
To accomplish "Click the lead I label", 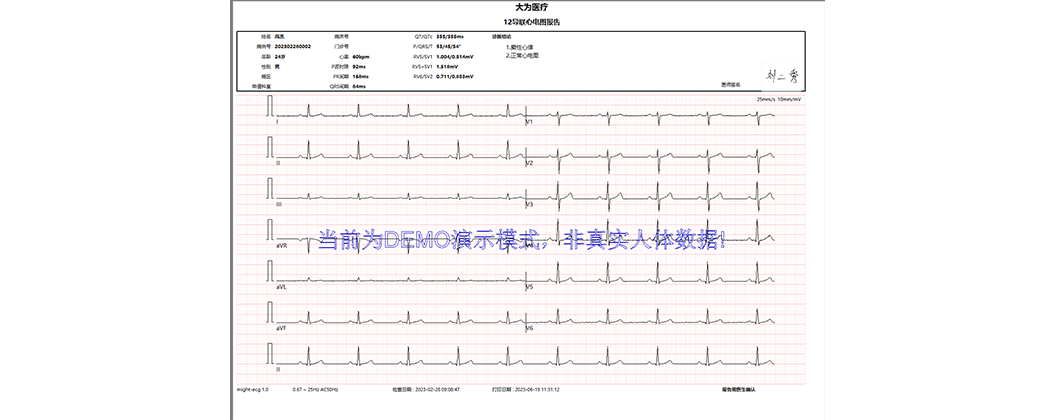I will tap(277, 122).
